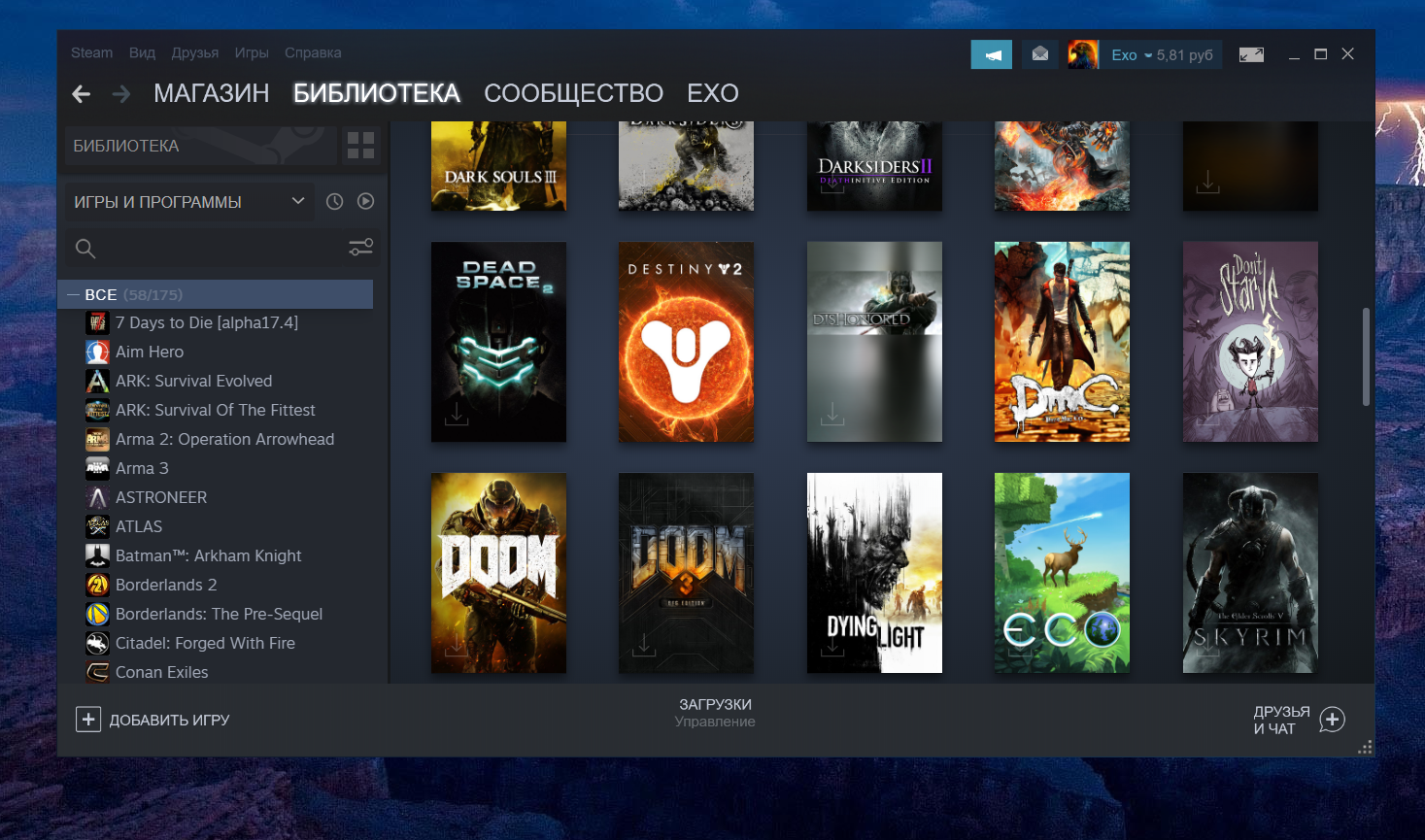Select the БИБЛИОТЕКА main tab
The width and height of the screenshot is (1425, 840).
point(377,93)
